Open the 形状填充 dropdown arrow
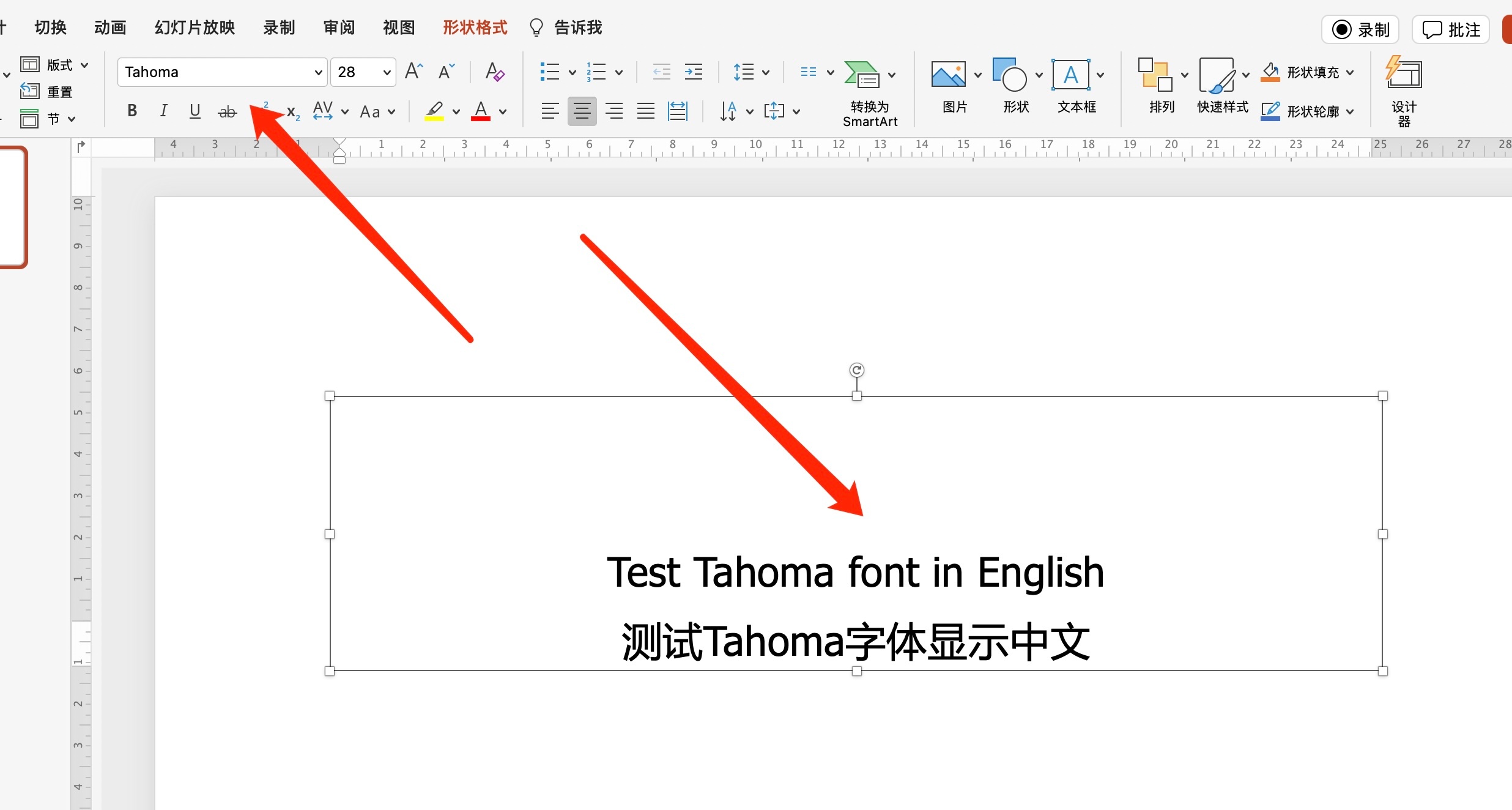Image resolution: width=1512 pixels, height=810 pixels. point(1350,72)
